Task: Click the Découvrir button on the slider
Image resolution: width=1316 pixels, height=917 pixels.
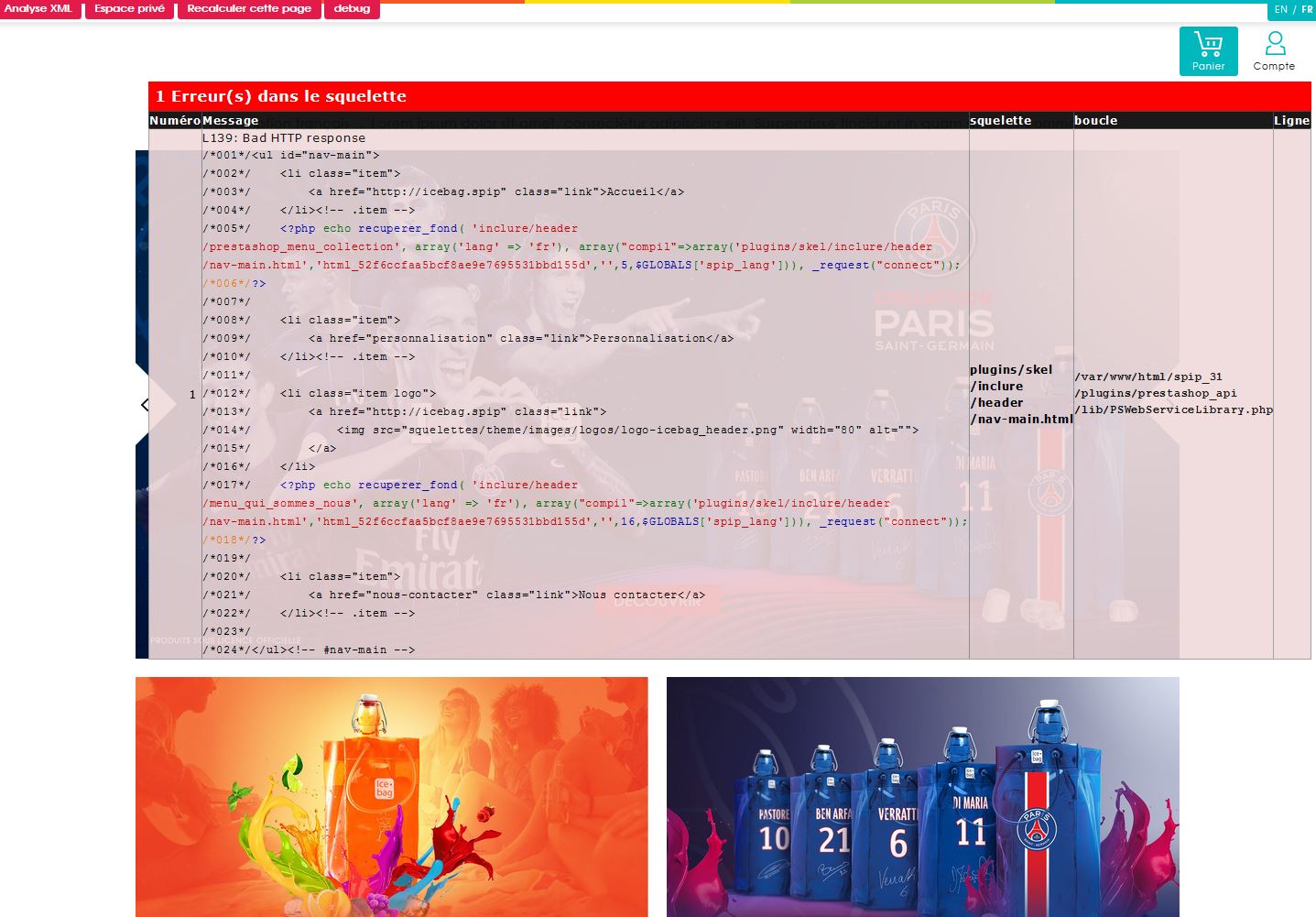Action: tap(657, 600)
